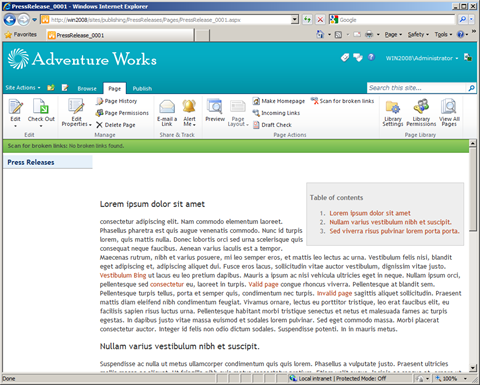Switch to the Browse ribbon tab
480x385 pixels.
click(87, 89)
